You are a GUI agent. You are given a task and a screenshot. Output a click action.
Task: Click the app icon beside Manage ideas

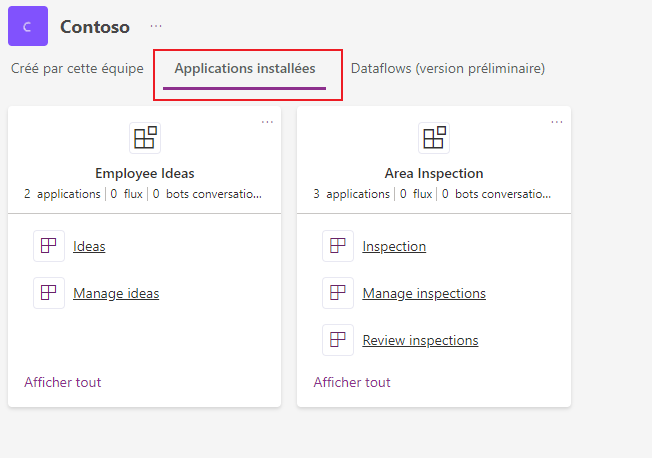[x=49, y=293]
